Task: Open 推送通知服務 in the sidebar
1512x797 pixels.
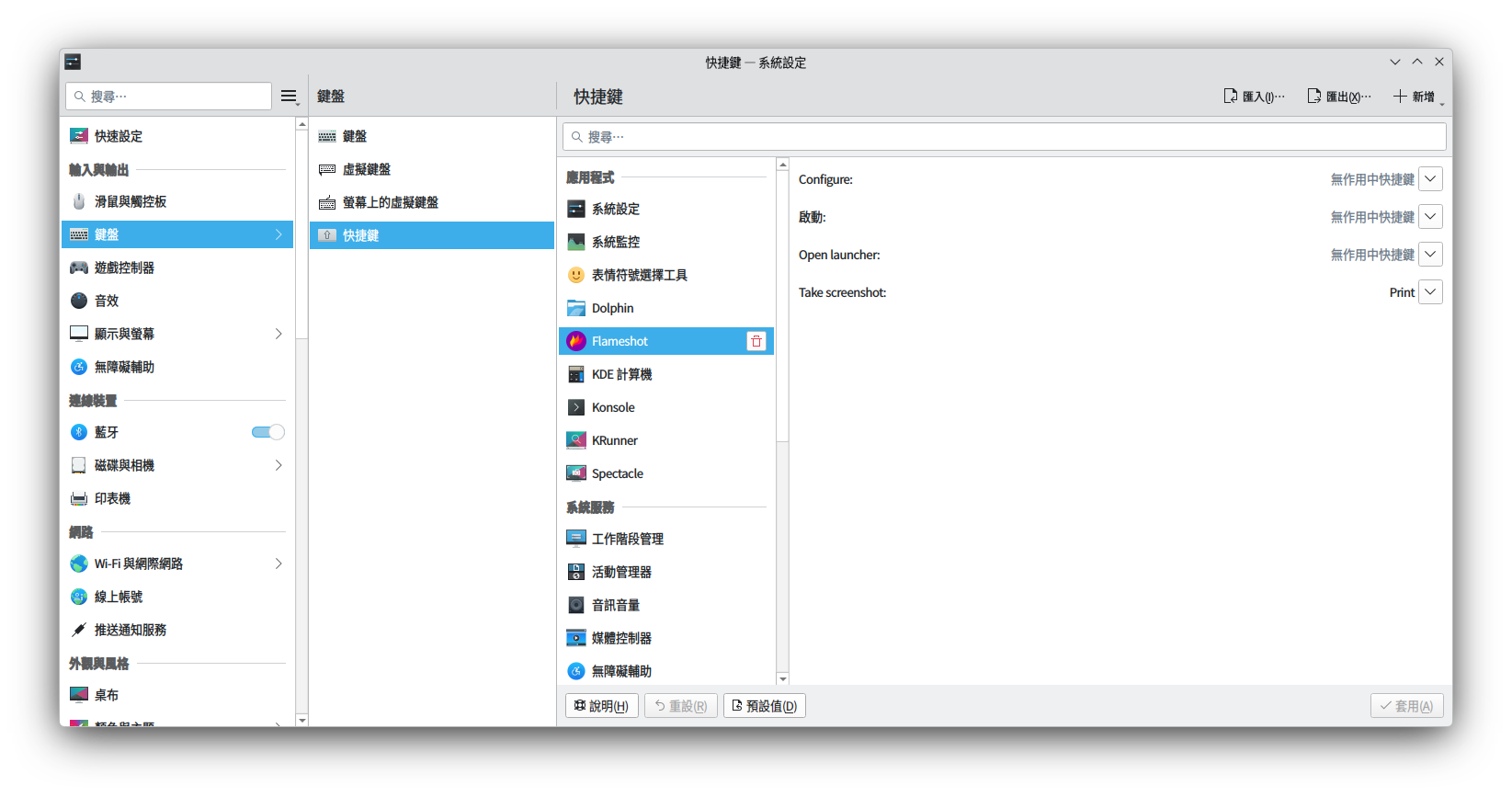Action: pyautogui.click(x=177, y=630)
